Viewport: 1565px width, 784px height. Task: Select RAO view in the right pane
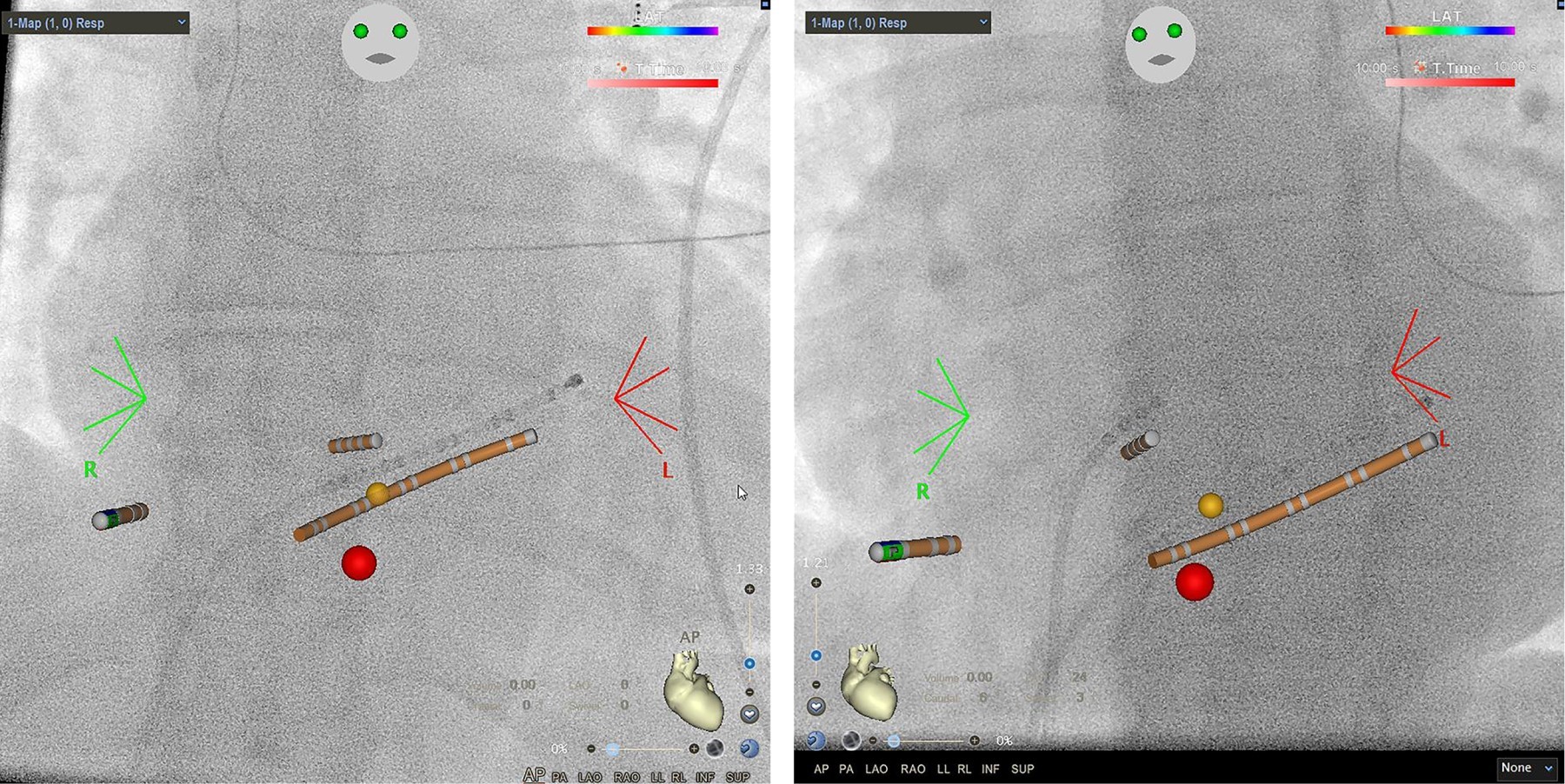[912, 768]
